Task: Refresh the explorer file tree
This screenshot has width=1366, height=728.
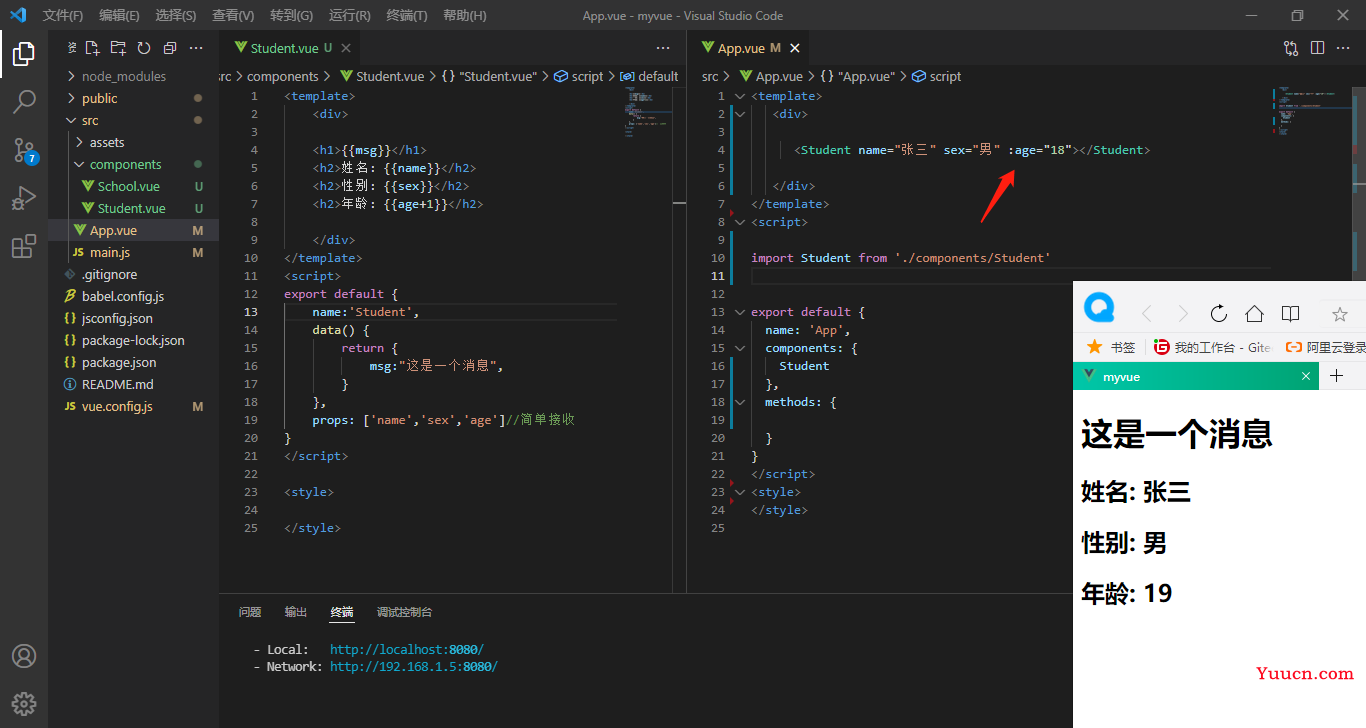Action: (x=144, y=48)
